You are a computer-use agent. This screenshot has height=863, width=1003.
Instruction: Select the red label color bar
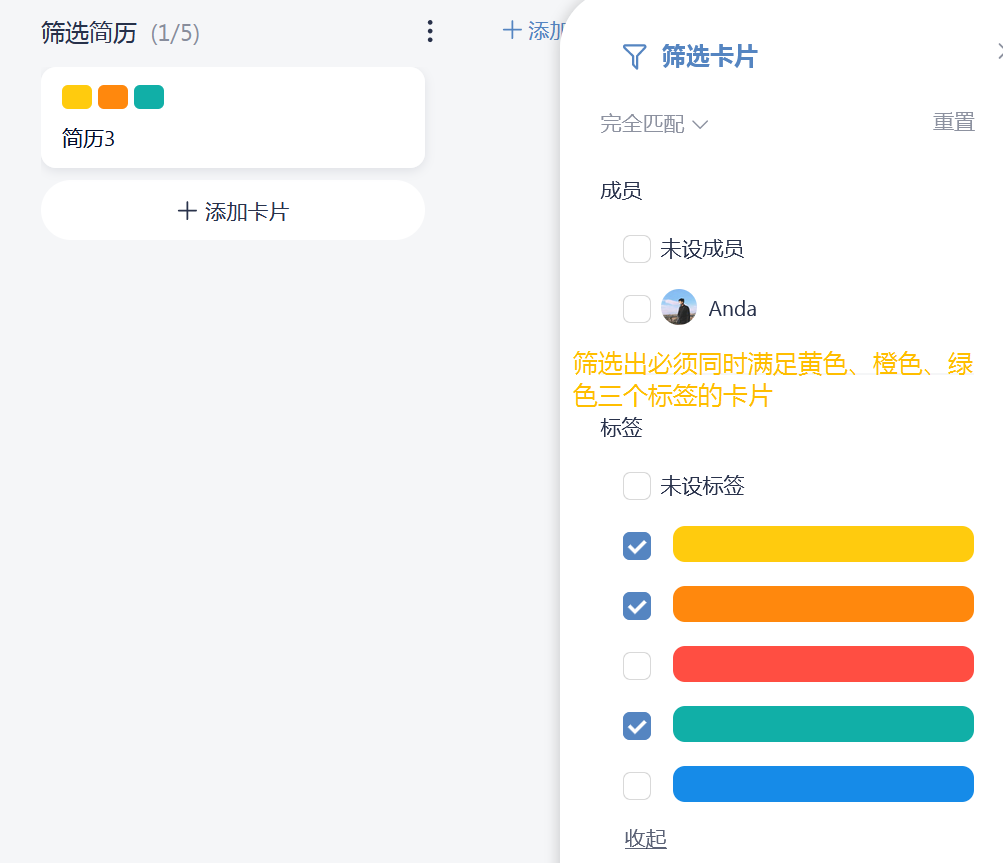(823, 664)
